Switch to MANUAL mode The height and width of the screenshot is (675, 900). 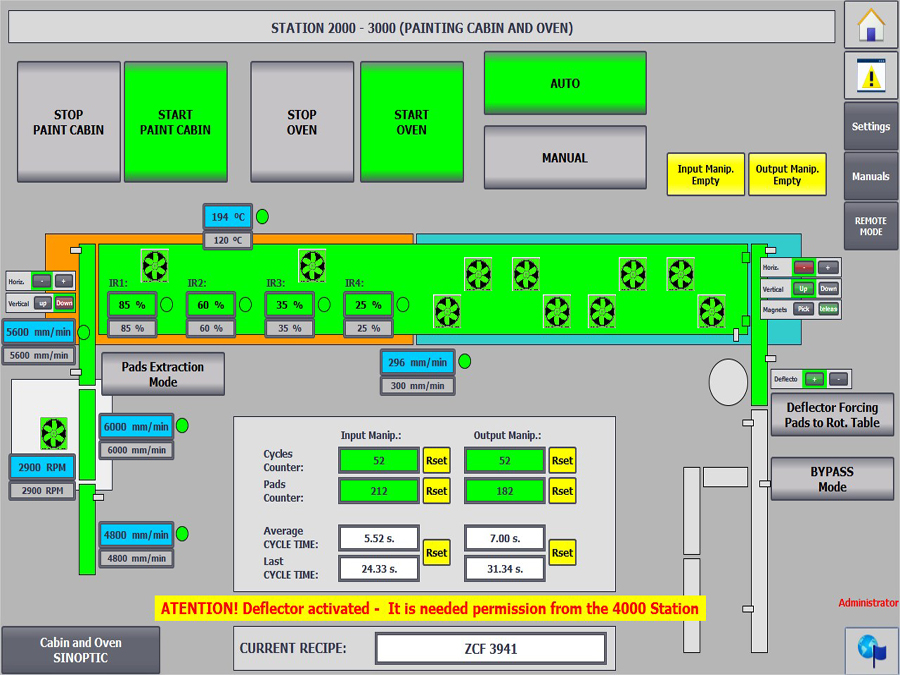(565, 158)
